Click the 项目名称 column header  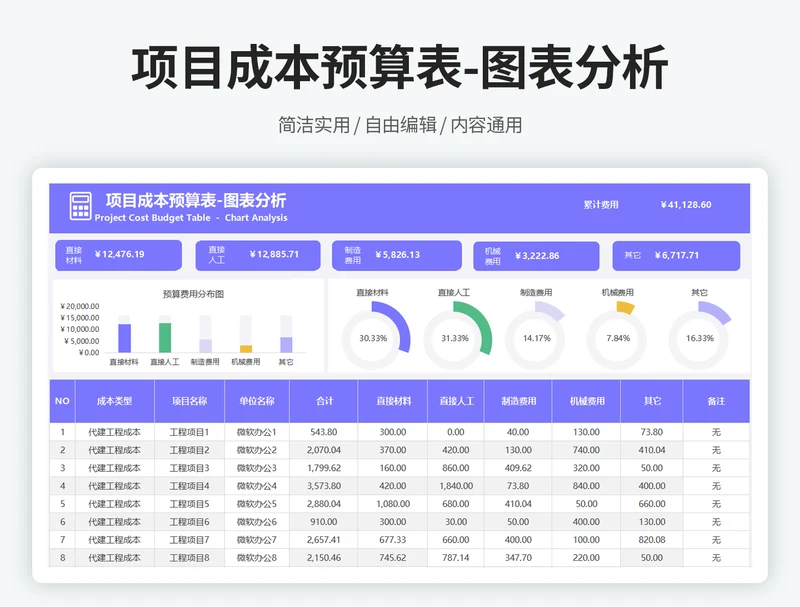pyautogui.click(x=189, y=401)
